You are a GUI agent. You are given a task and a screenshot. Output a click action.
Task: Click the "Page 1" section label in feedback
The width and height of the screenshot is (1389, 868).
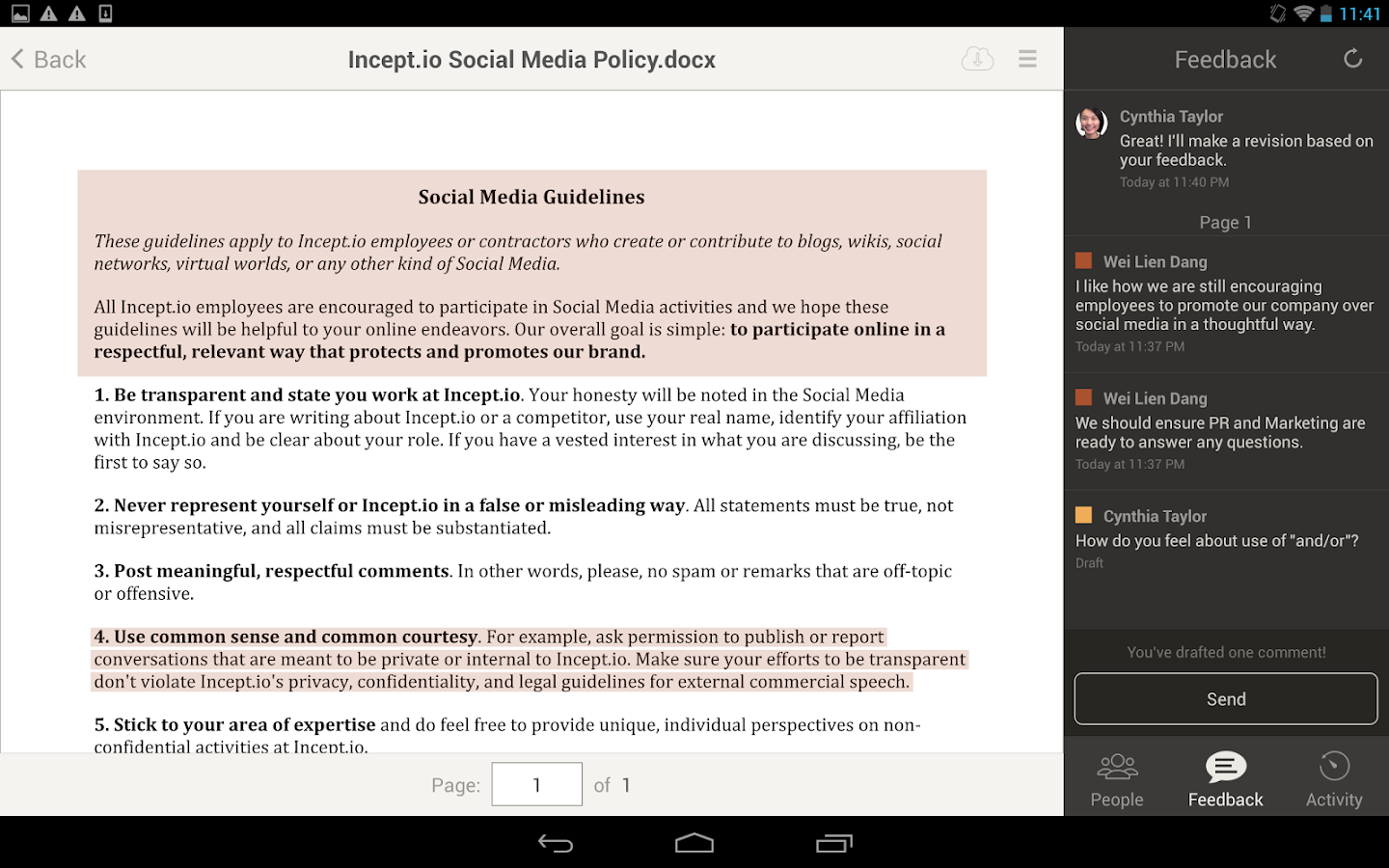[1226, 222]
